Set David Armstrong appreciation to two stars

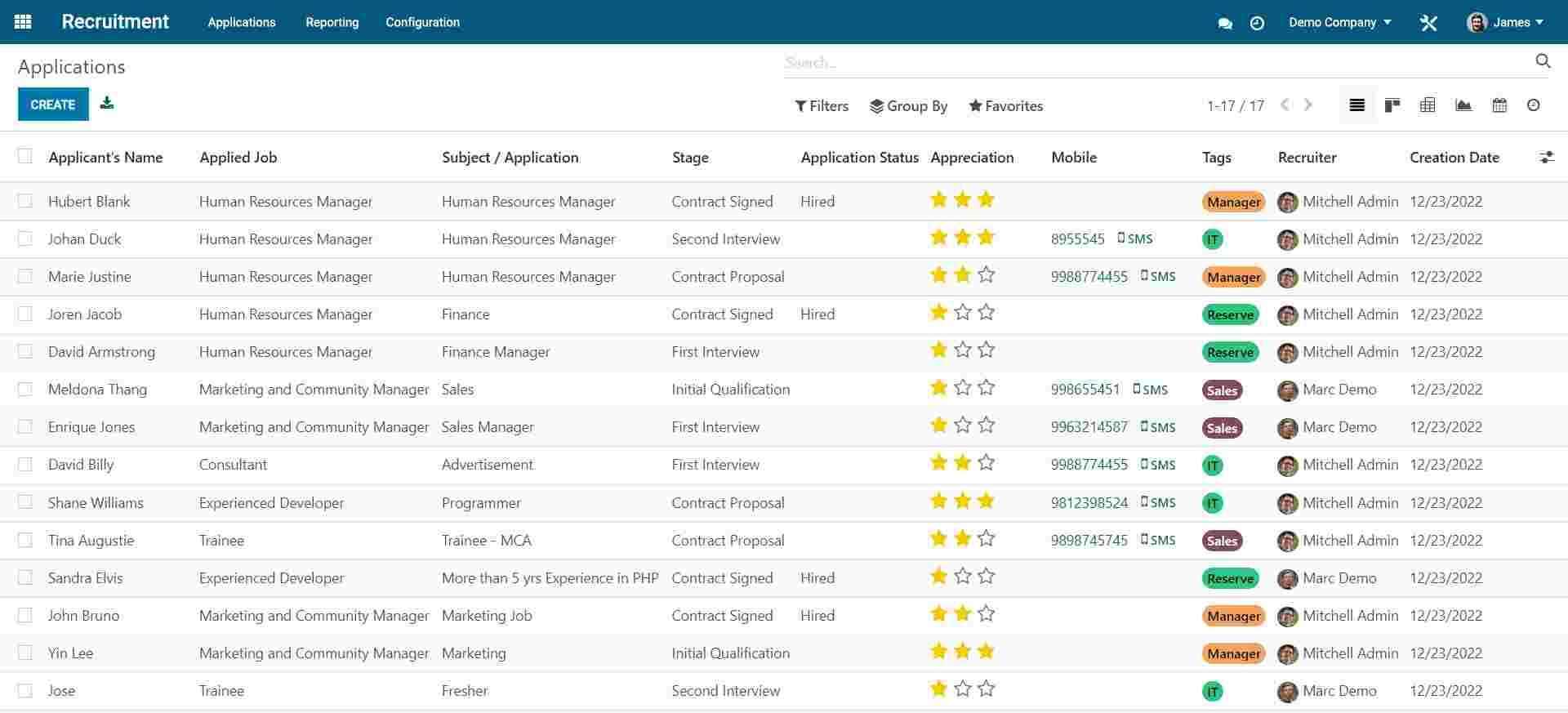(x=963, y=350)
